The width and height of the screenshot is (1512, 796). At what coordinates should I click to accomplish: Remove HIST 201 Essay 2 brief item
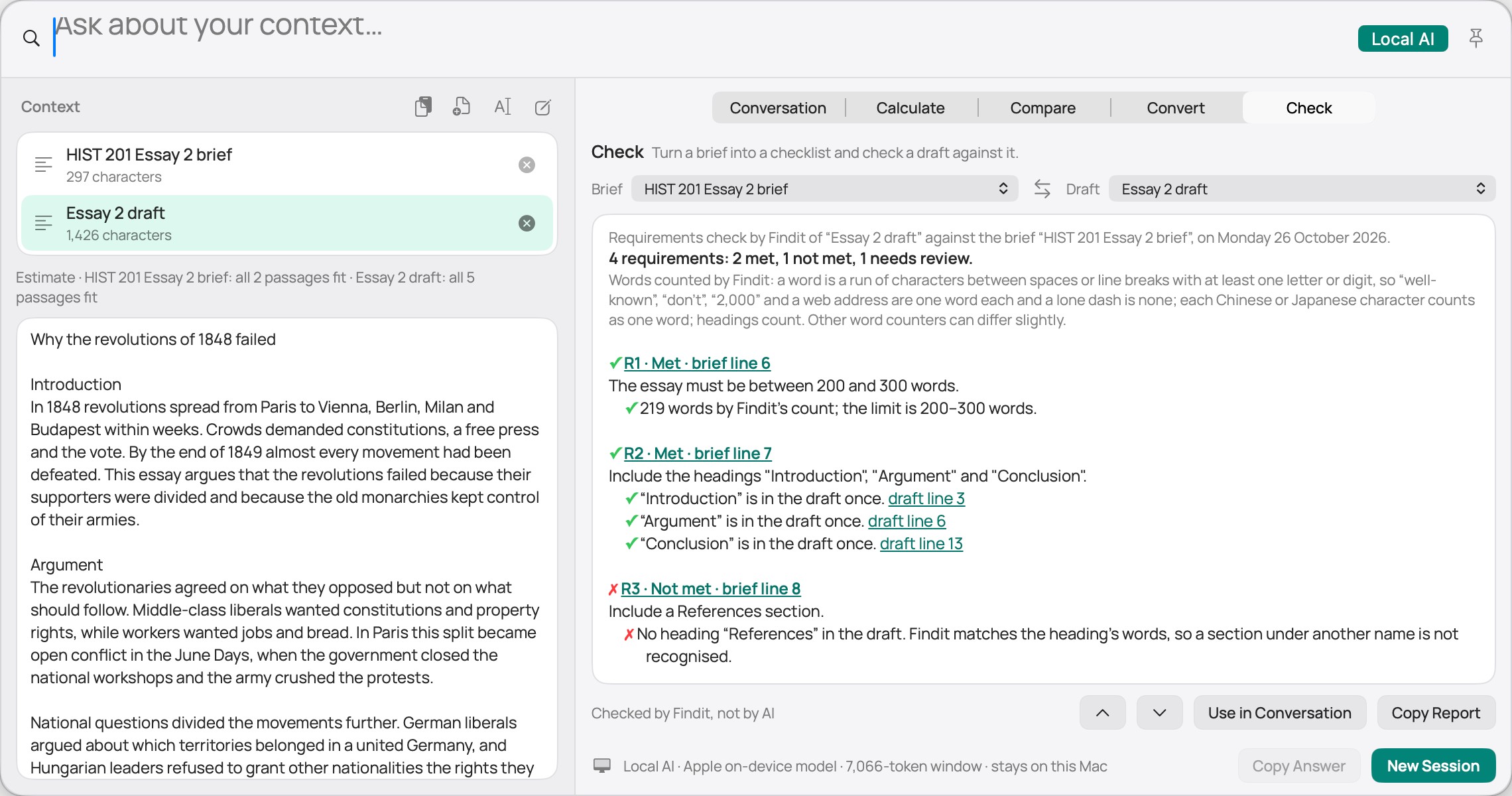(x=527, y=165)
